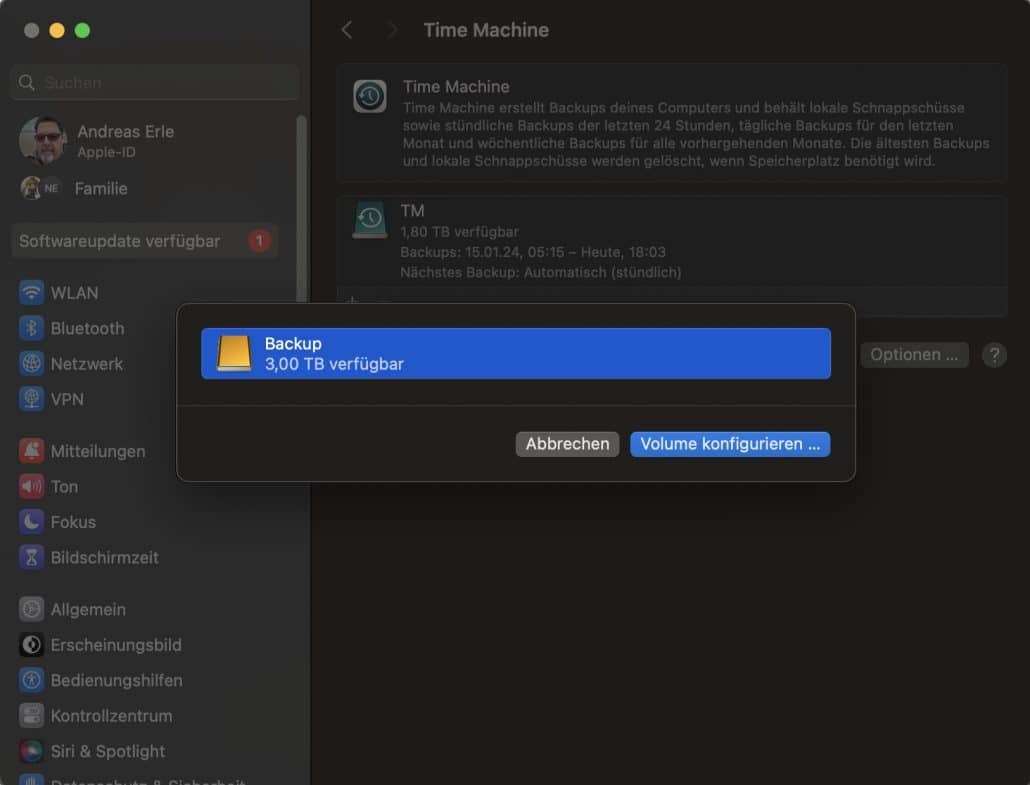
Task: Click the magnifier icon in search field
Action: [x=26, y=83]
